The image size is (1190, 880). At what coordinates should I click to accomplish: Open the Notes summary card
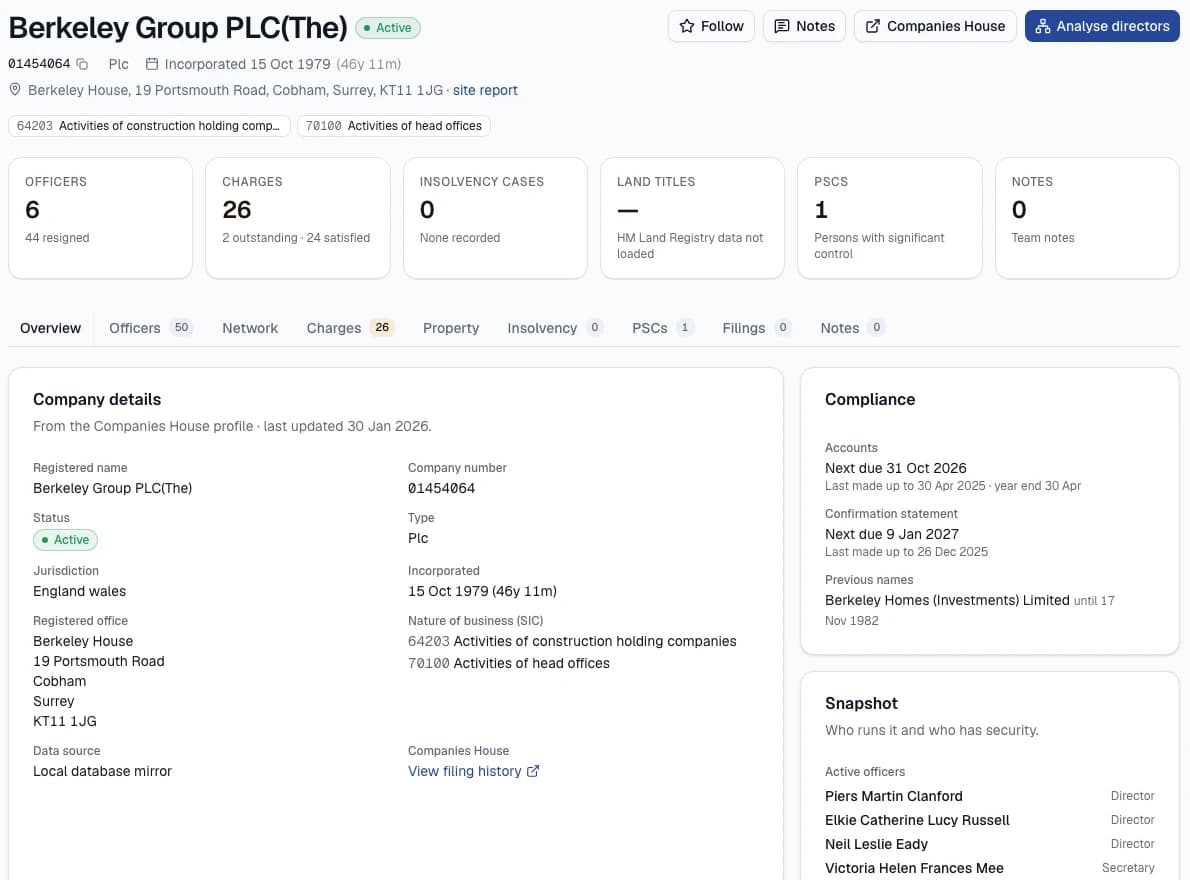pos(1087,218)
